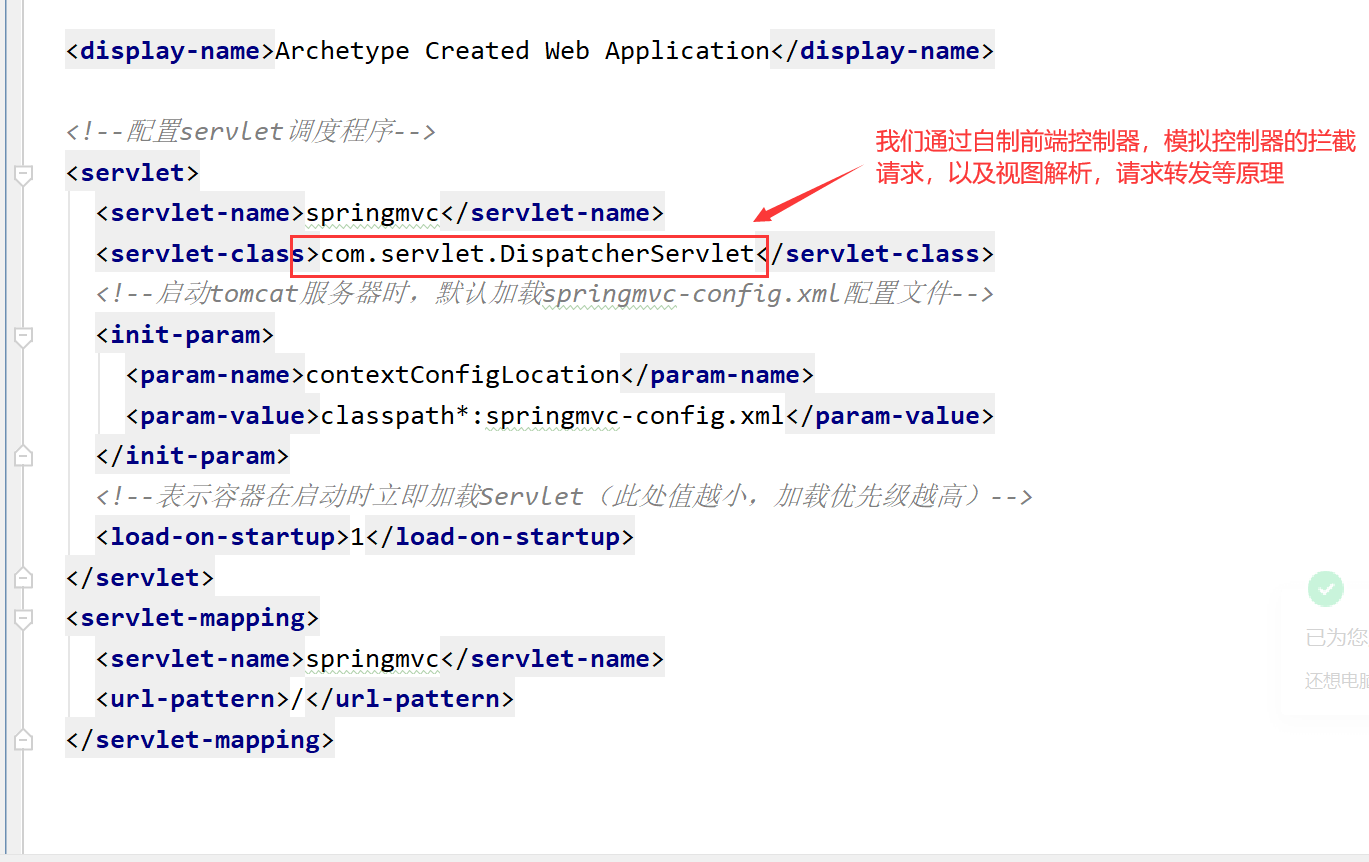Toggle fold marker beside </servlet> closing tag

pyautogui.click(x=23, y=578)
